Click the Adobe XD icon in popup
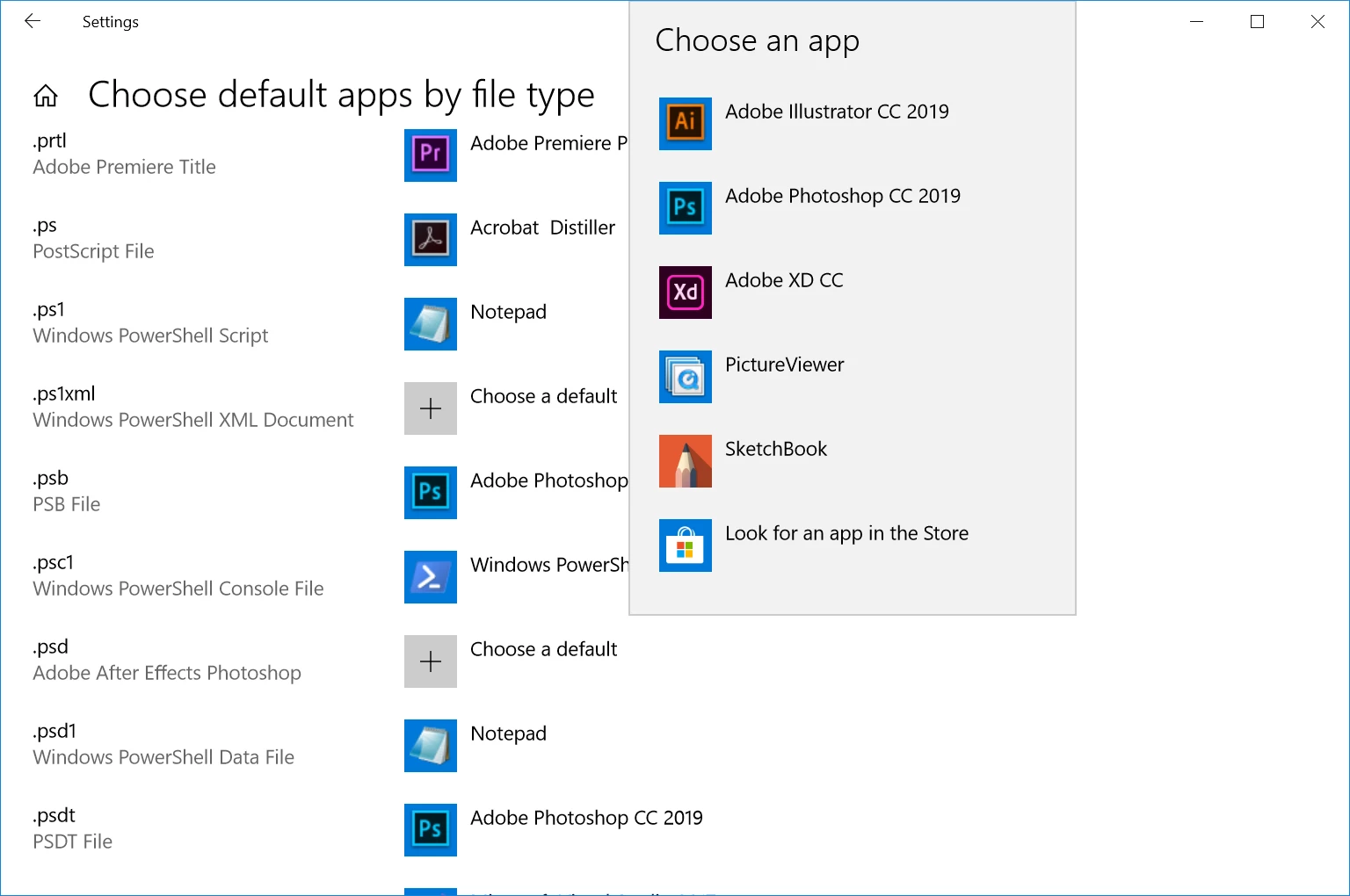This screenshot has height=896, width=1350. (x=686, y=293)
